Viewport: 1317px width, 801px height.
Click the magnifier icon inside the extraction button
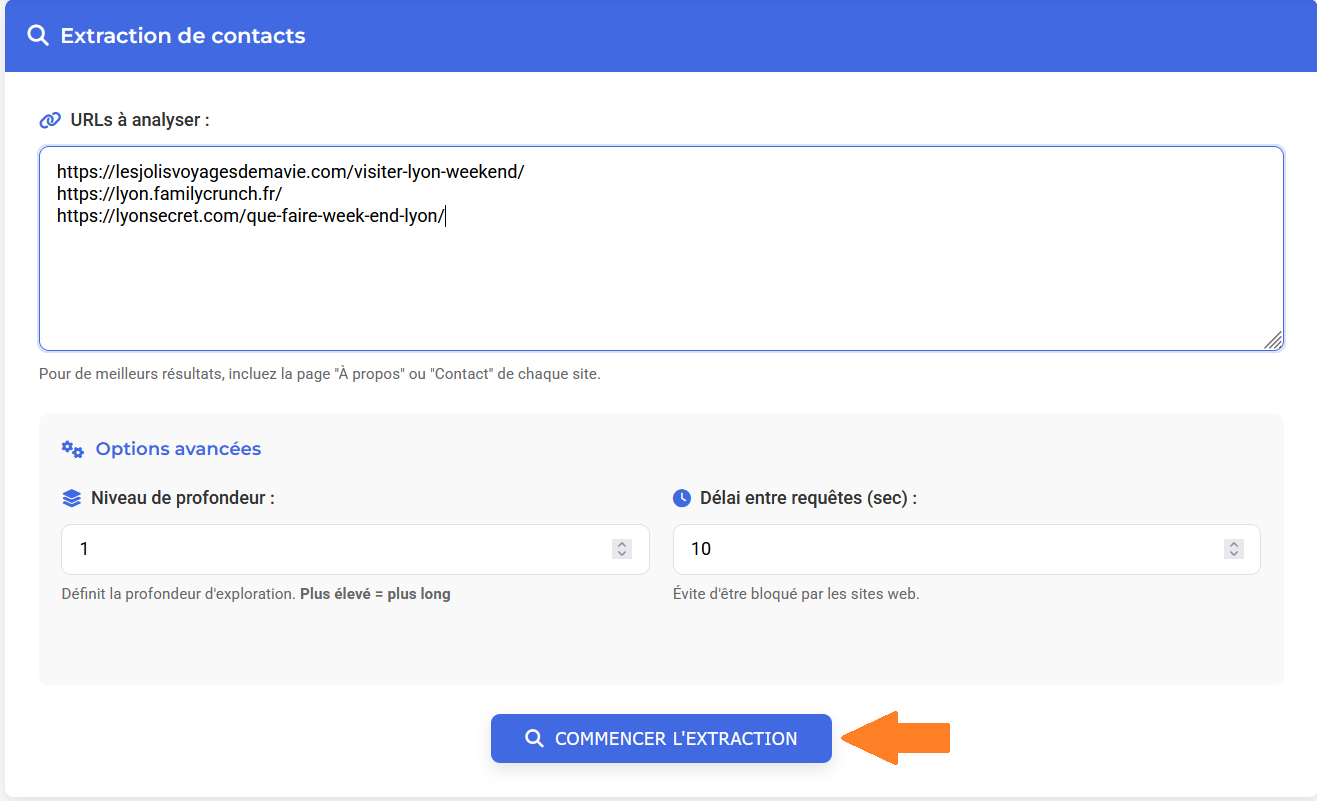pos(534,739)
